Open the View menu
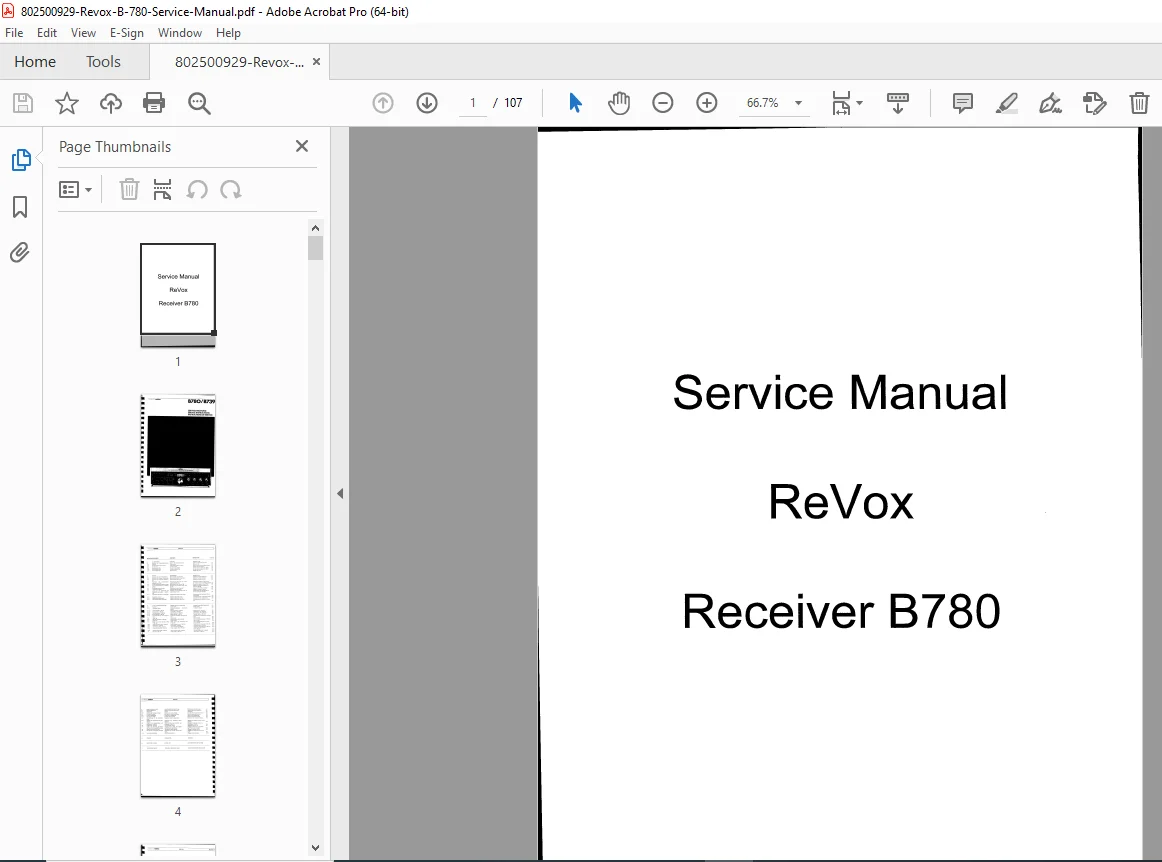Screen dimensions: 1162x862 pos(83,33)
